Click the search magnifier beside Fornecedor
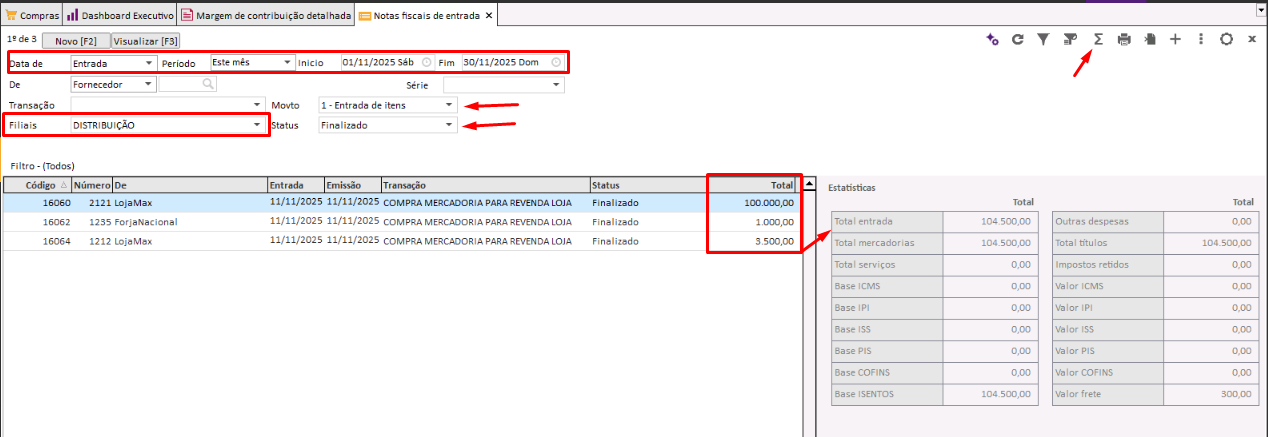Image resolution: width=1268 pixels, height=437 pixels. coord(208,85)
